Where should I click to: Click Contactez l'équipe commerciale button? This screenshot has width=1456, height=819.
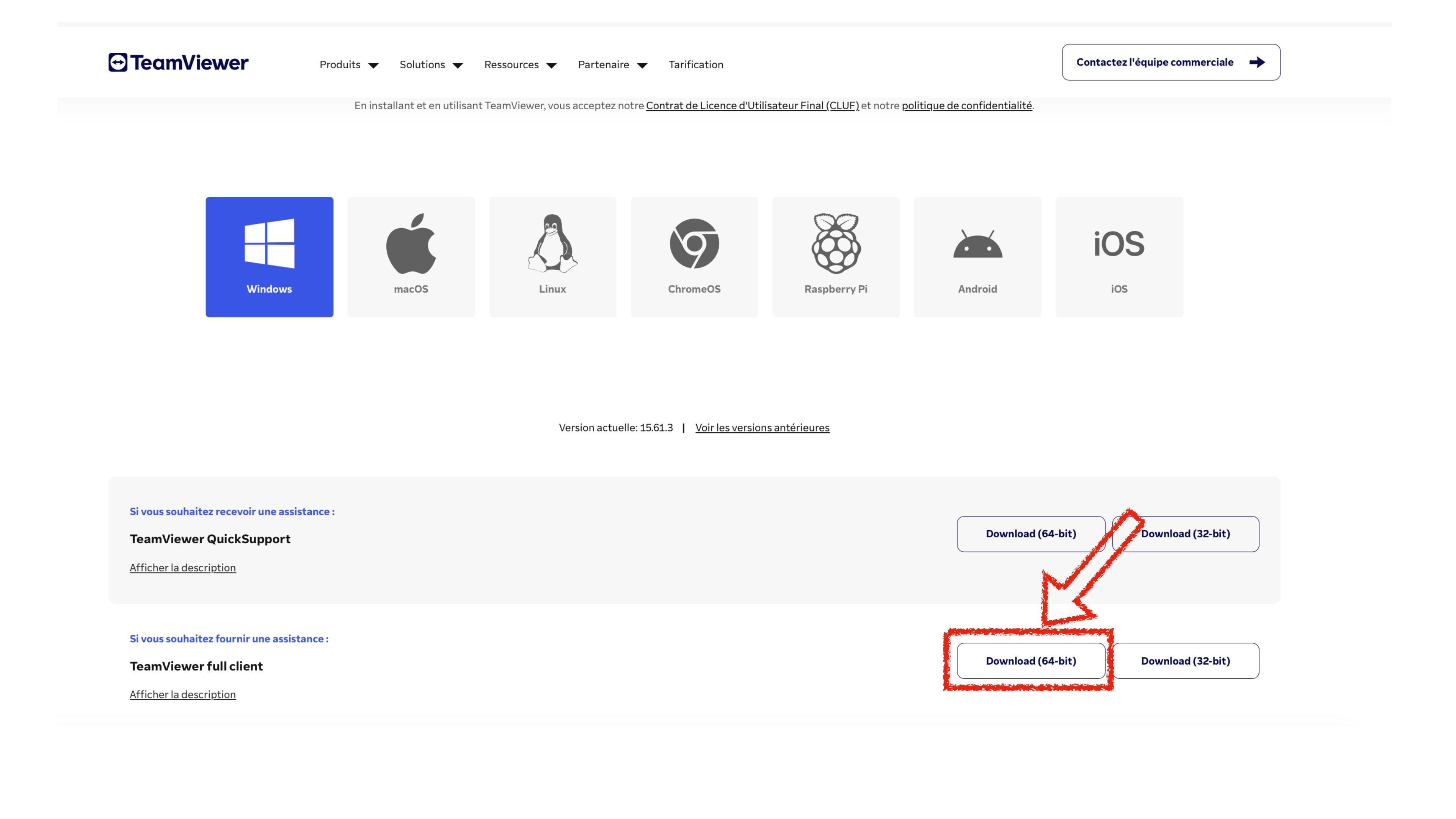[x=1170, y=62]
